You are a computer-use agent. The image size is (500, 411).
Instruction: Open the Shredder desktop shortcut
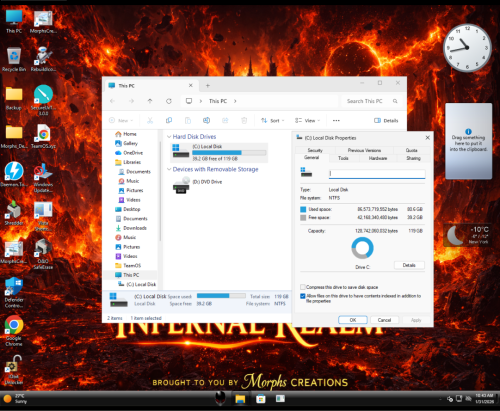[14, 213]
